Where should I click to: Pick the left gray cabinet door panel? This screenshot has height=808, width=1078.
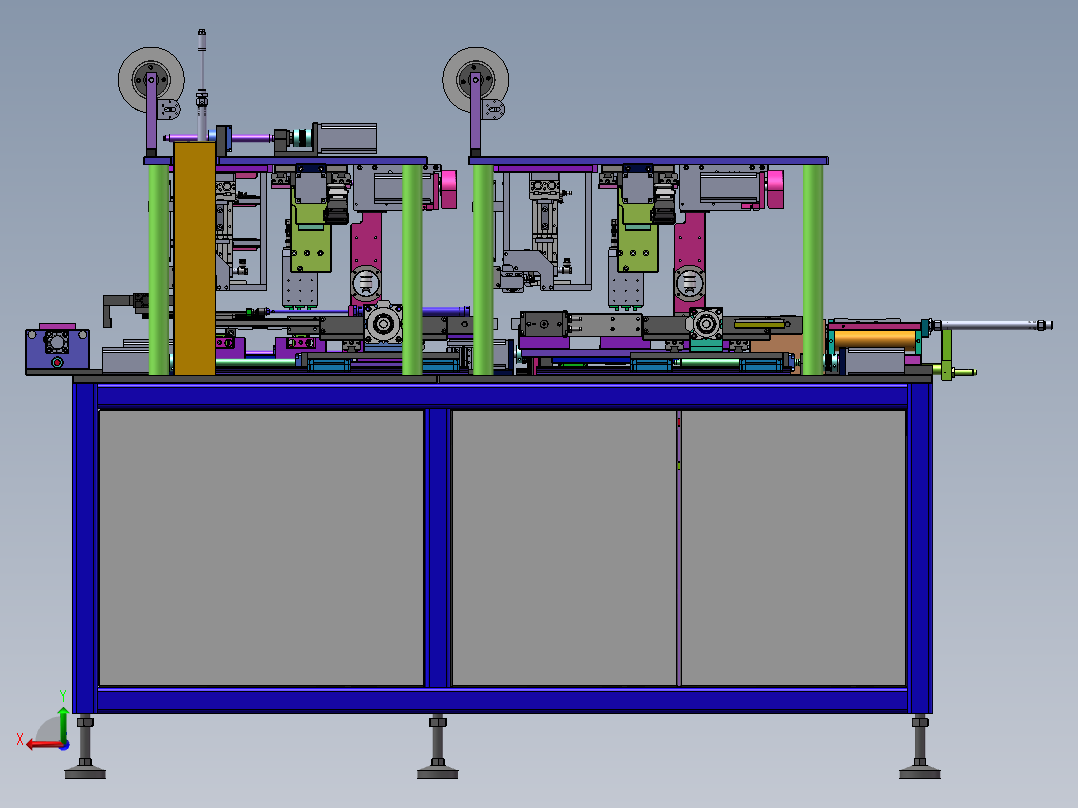pos(261,547)
